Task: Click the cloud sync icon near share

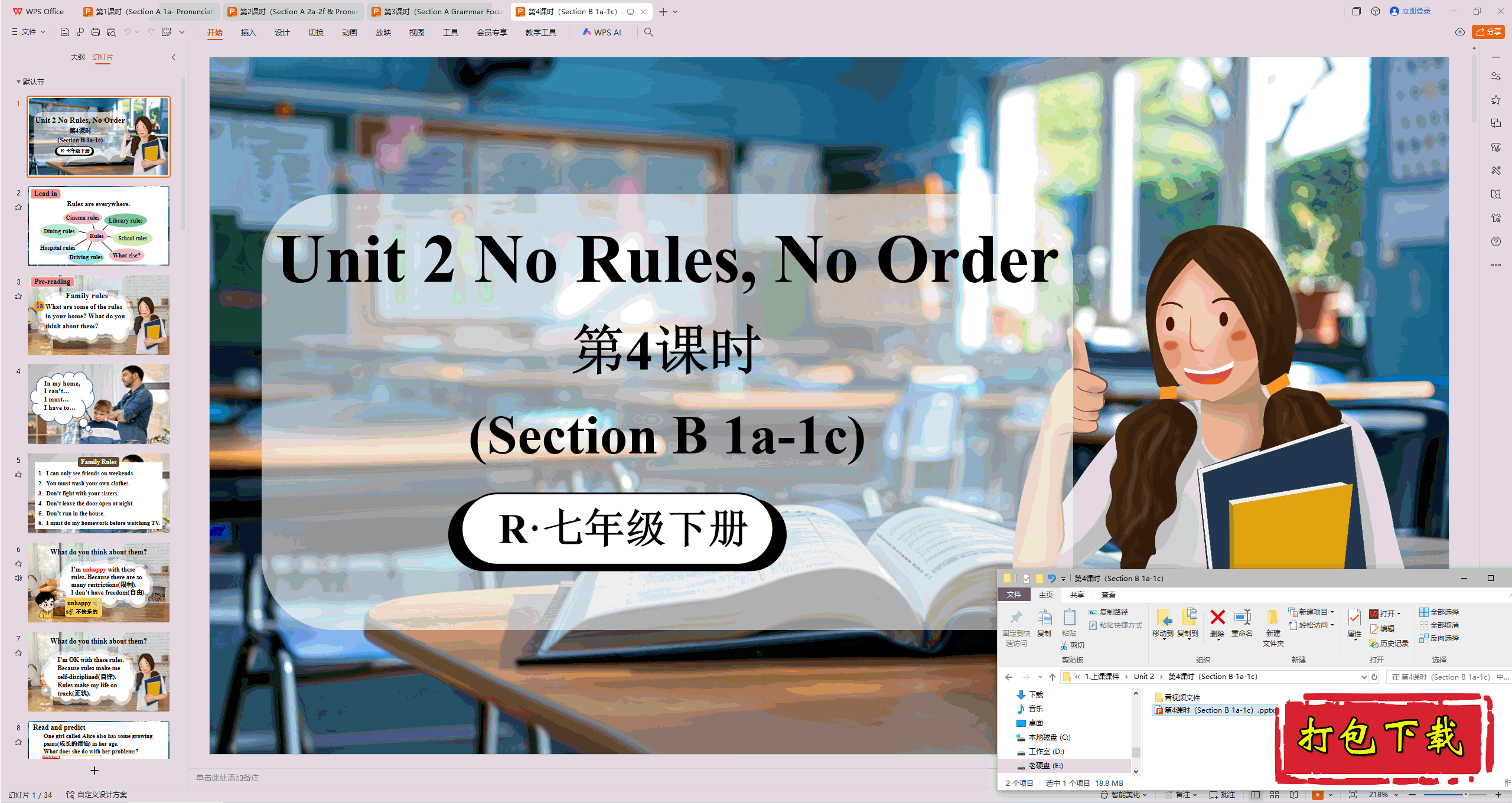Action: [x=1460, y=32]
